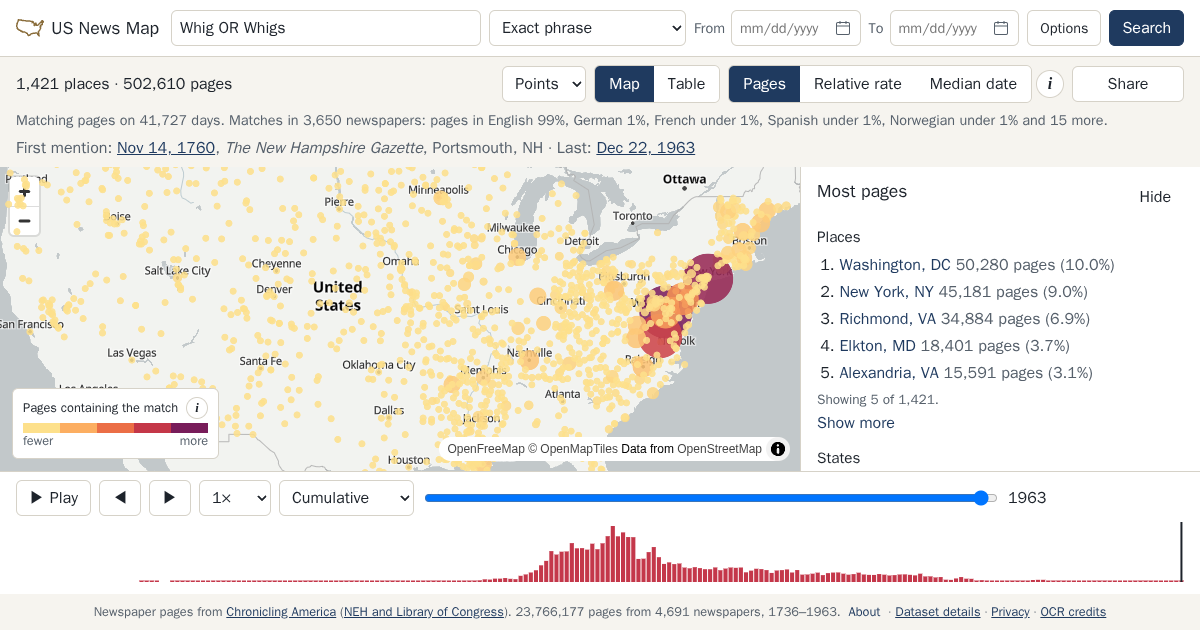This screenshot has height=630, width=1200.
Task: Open the About footer link
Action: (x=864, y=612)
